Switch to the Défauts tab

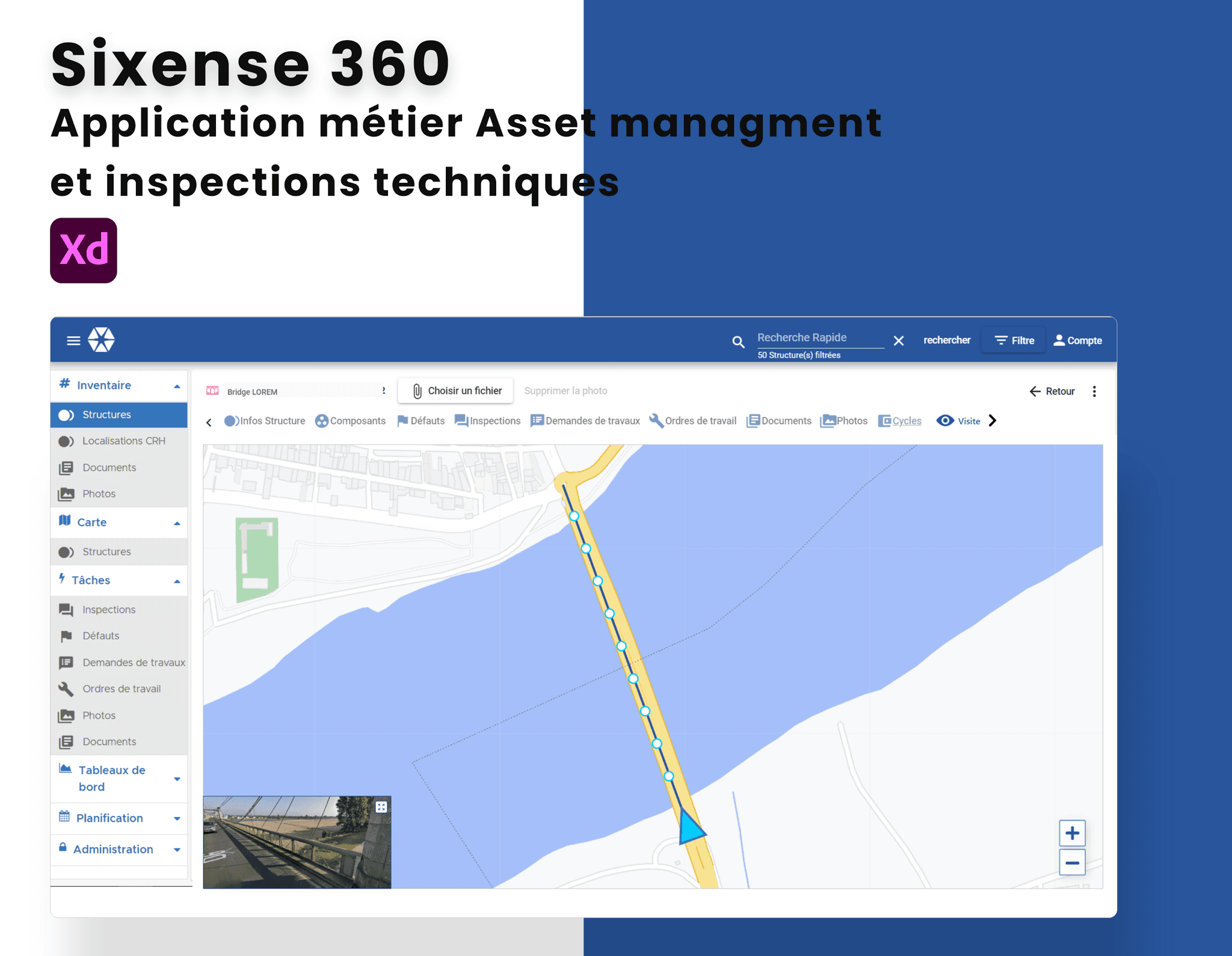tap(421, 421)
